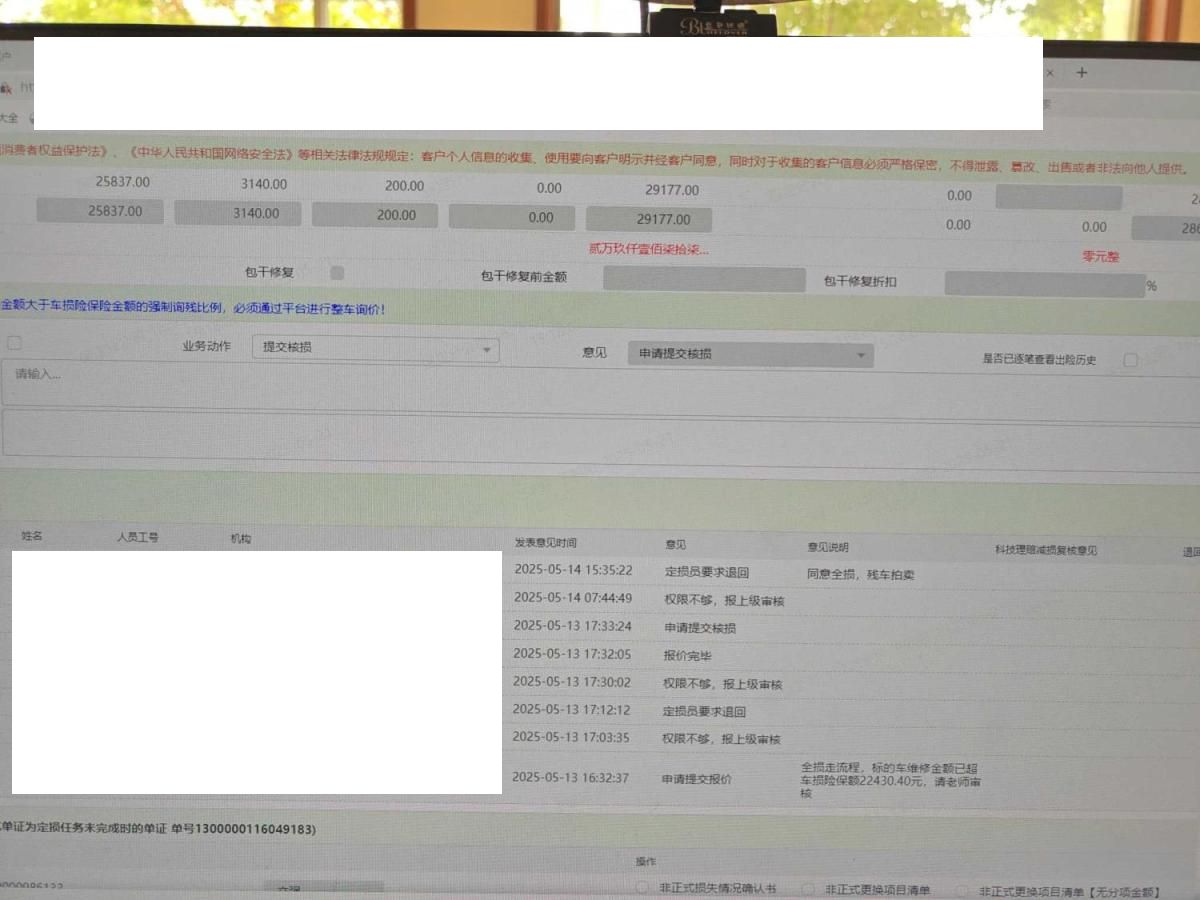
Task: Click the grey 25837.00 amount field
Action: (x=100, y=212)
